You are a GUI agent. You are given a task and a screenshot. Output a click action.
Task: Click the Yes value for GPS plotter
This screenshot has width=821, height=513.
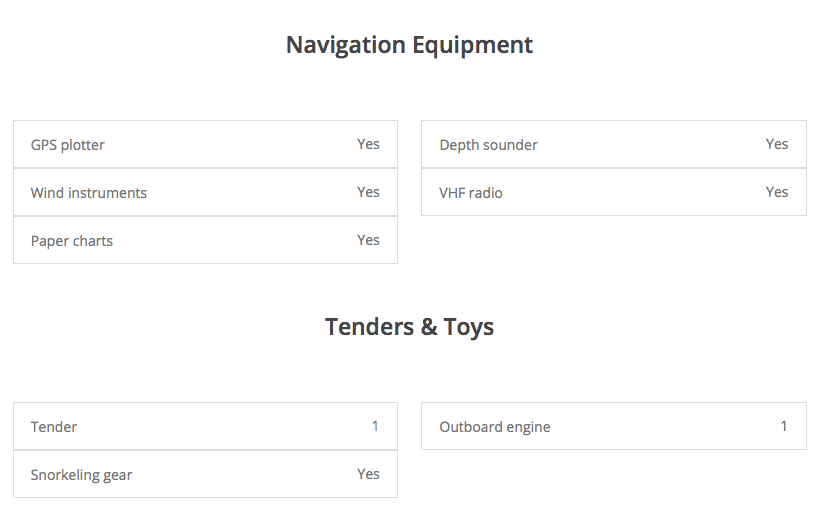pos(368,144)
